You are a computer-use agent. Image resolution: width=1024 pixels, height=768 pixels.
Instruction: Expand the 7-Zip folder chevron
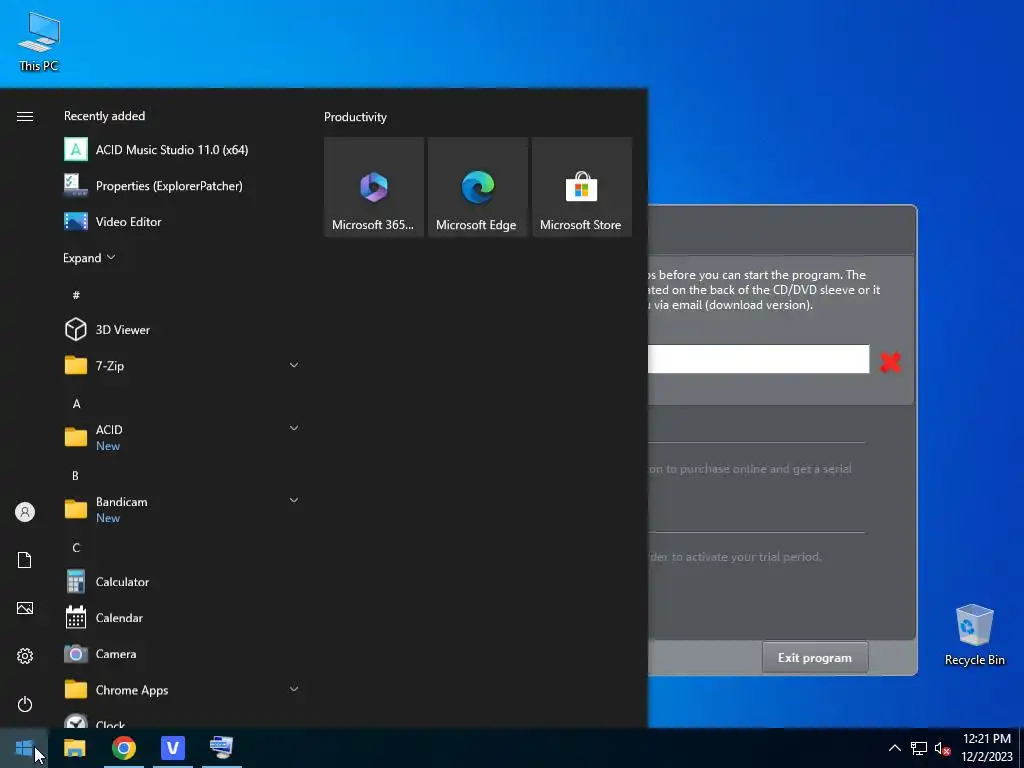[294, 365]
